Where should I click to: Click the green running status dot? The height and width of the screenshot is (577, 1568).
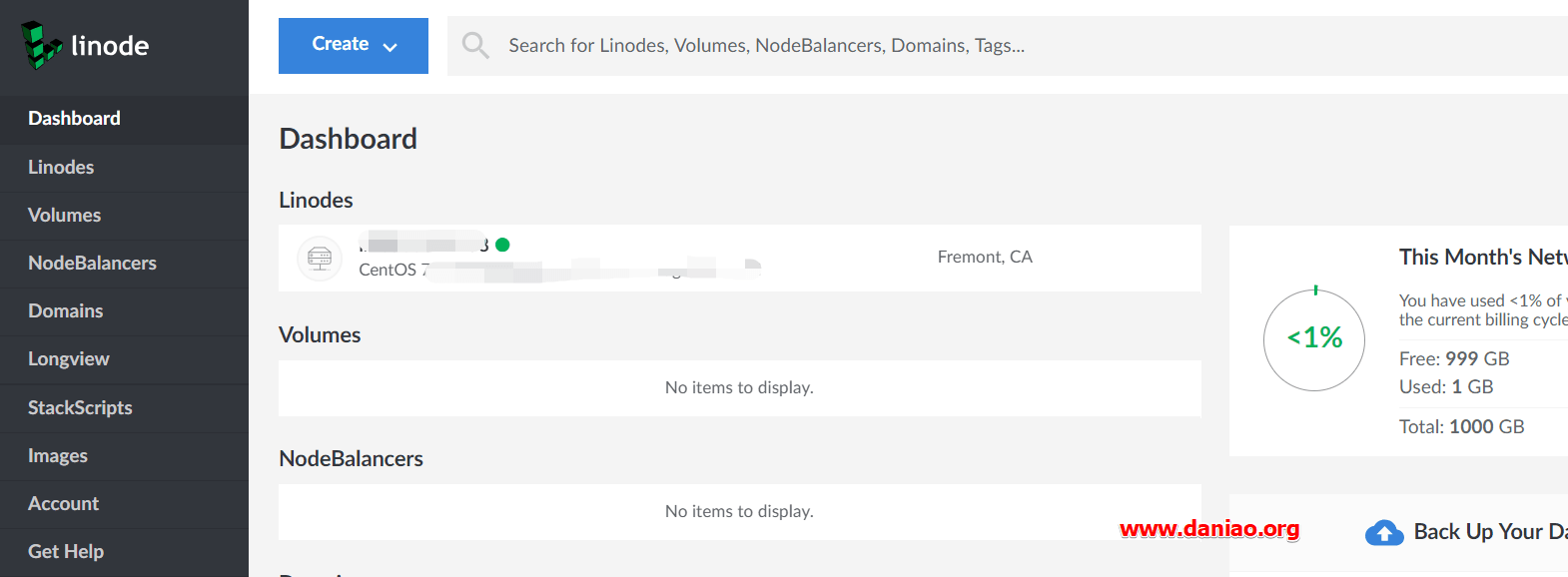click(x=502, y=245)
